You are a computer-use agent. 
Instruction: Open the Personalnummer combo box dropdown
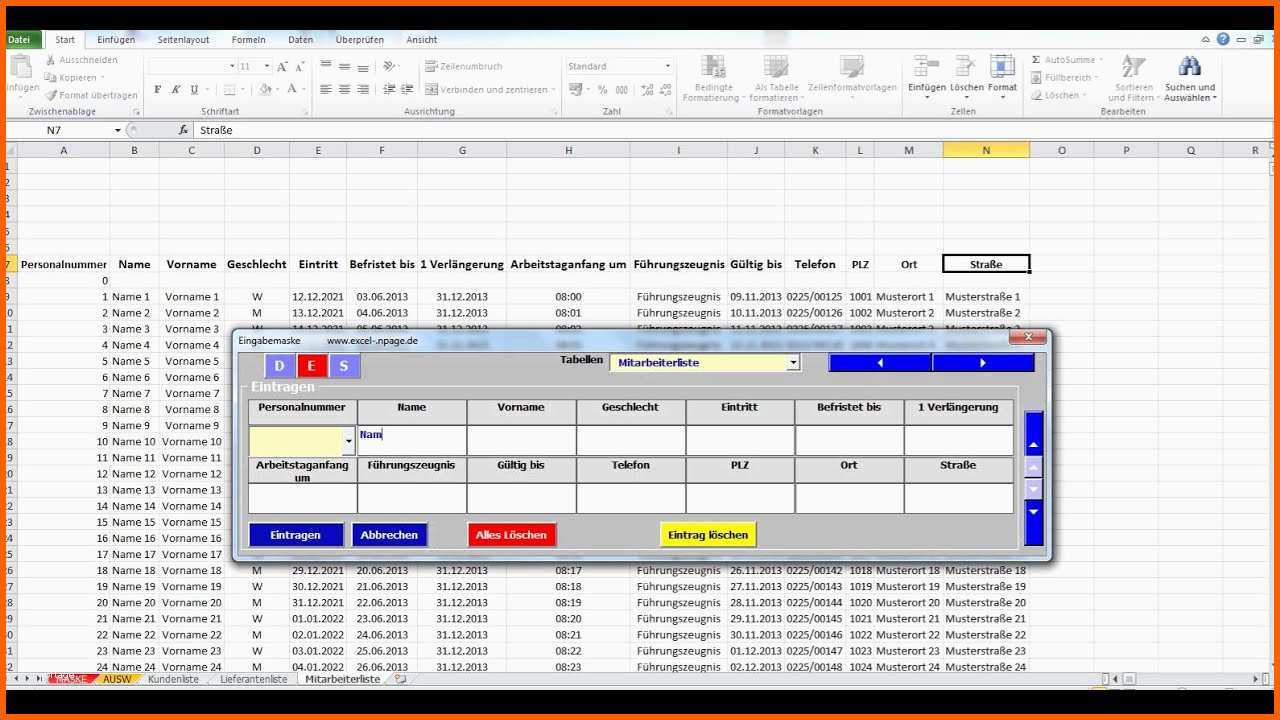coord(349,440)
